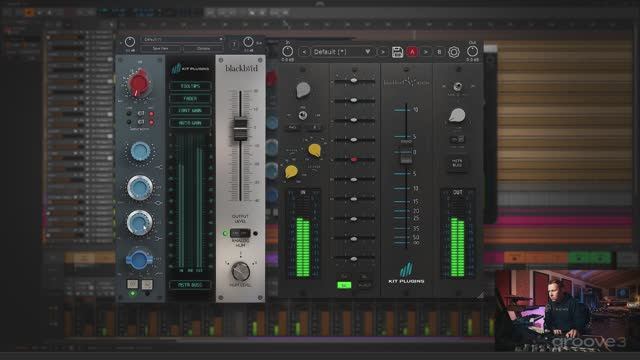
Task: Select the first green-outlined mode button
Action: 190,86
